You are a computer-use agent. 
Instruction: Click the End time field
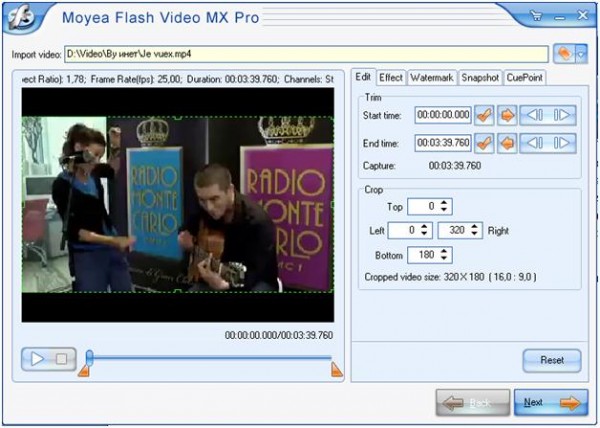click(x=443, y=143)
